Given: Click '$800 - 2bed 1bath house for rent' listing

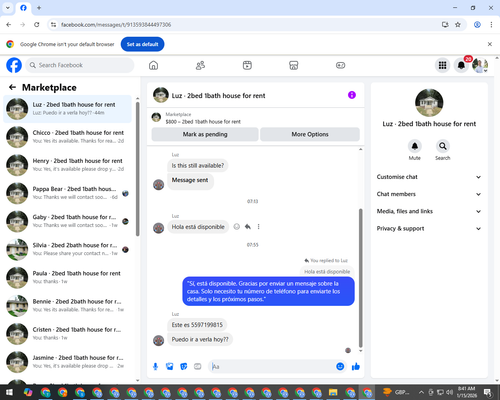Looking at the screenshot, I should click(x=203, y=122).
